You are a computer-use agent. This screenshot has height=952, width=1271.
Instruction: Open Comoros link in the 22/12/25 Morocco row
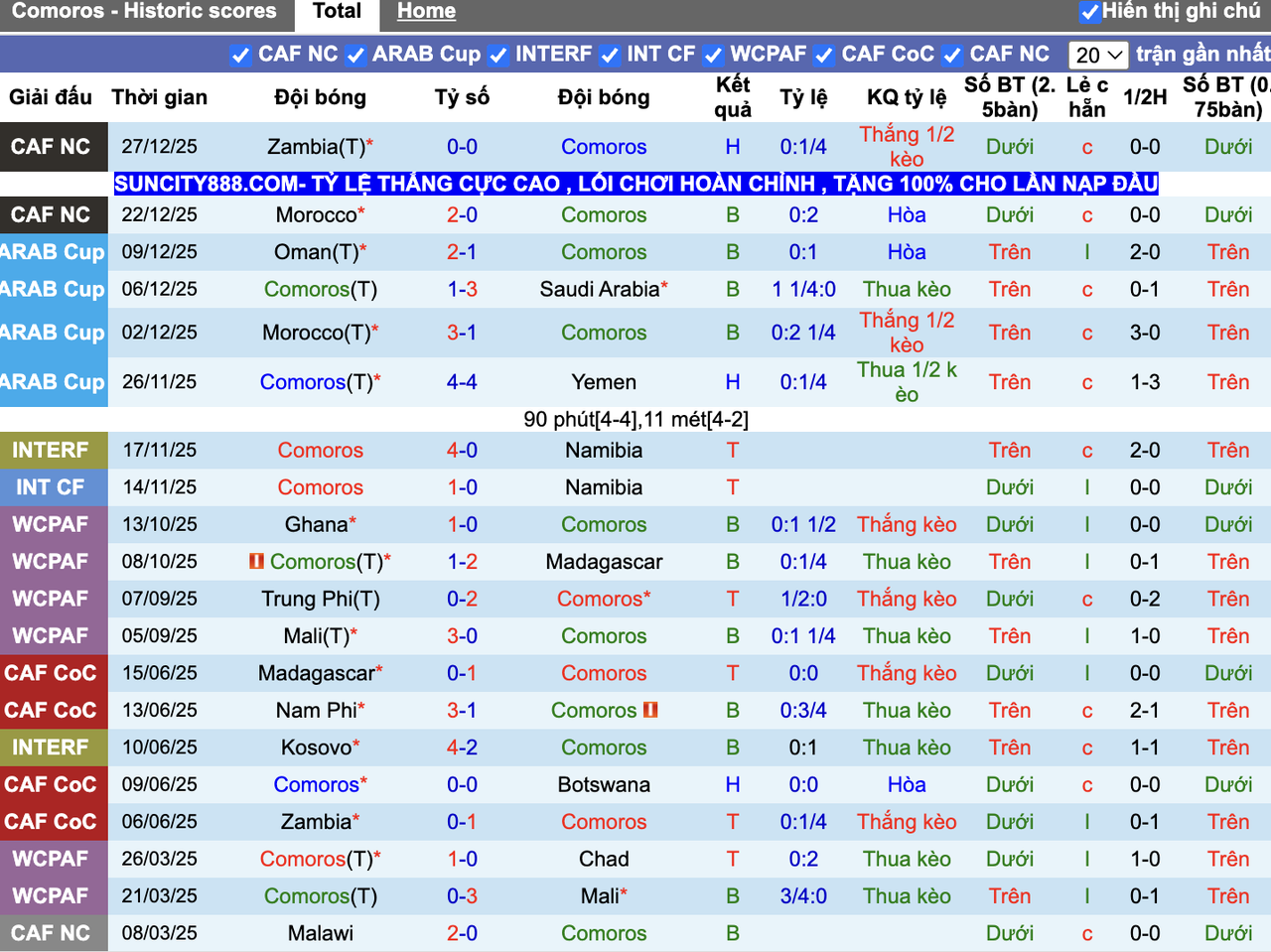604,214
